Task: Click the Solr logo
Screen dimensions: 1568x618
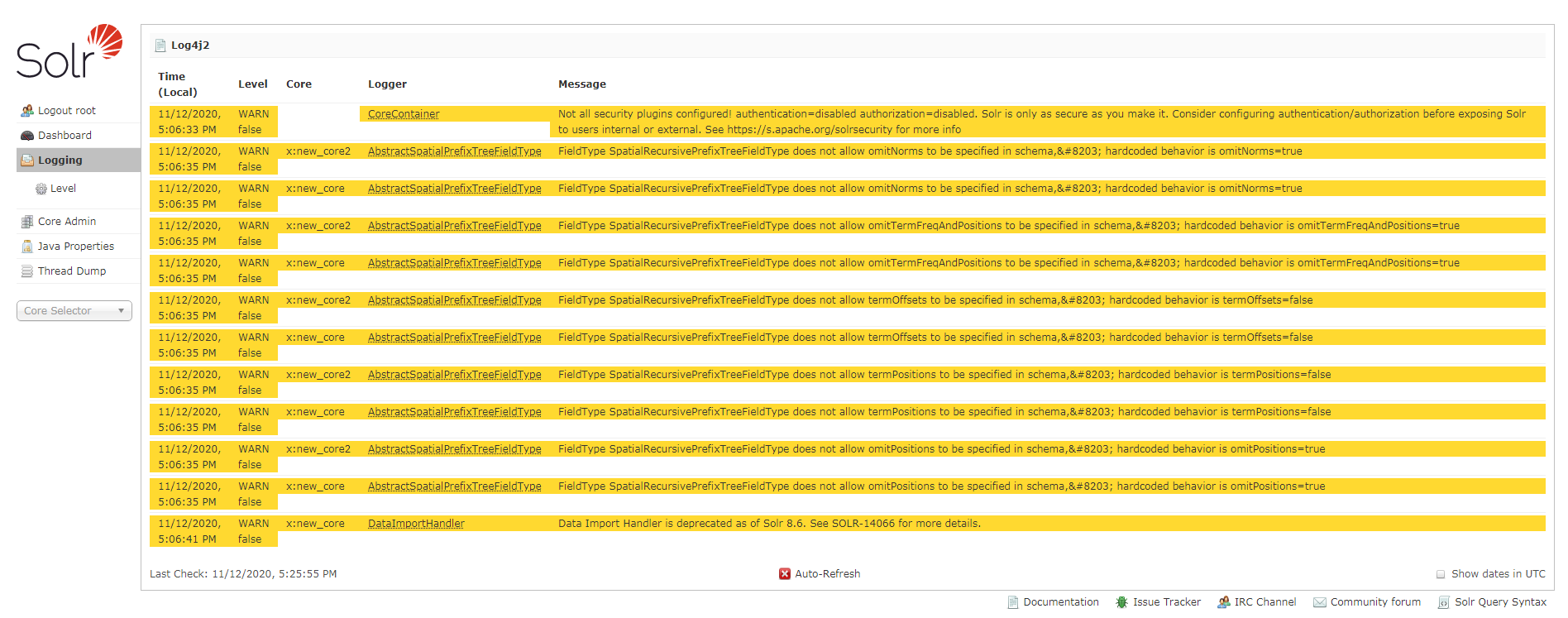Action: pos(69,51)
